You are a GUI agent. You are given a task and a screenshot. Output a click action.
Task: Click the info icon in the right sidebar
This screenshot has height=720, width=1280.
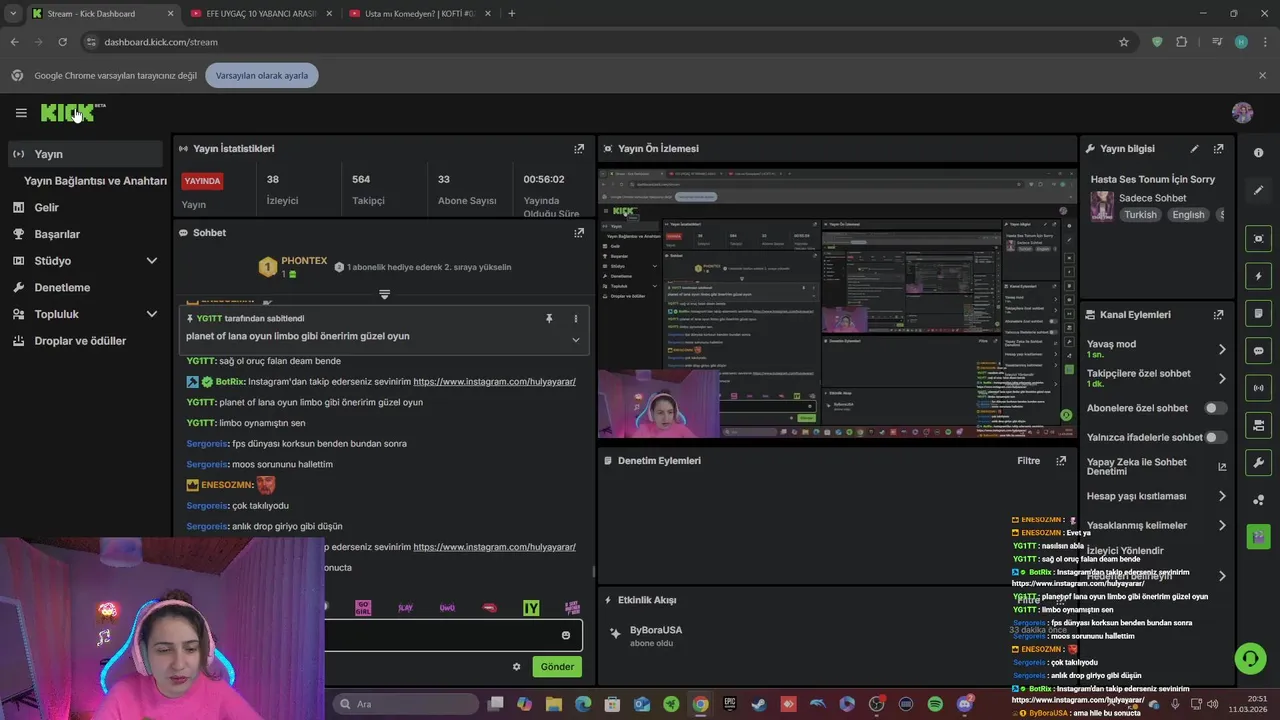(x=1258, y=153)
